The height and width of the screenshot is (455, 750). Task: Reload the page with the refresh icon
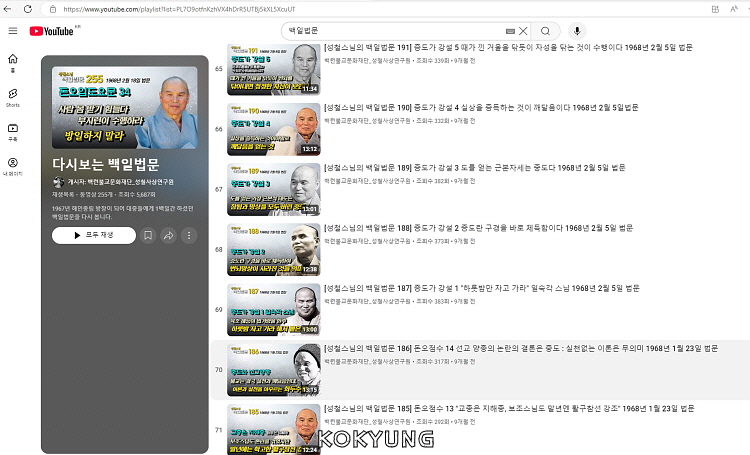(x=28, y=9)
